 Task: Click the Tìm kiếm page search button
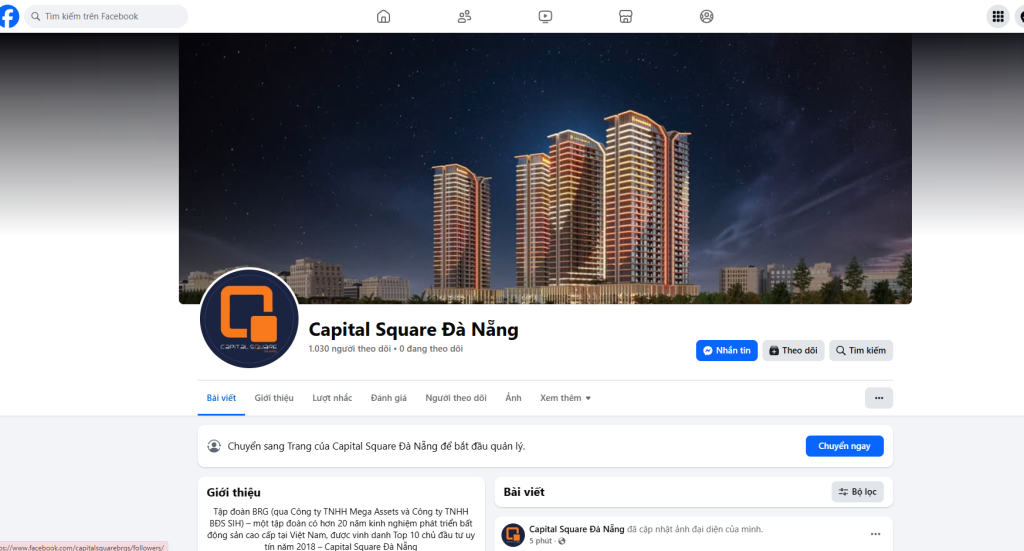point(861,351)
